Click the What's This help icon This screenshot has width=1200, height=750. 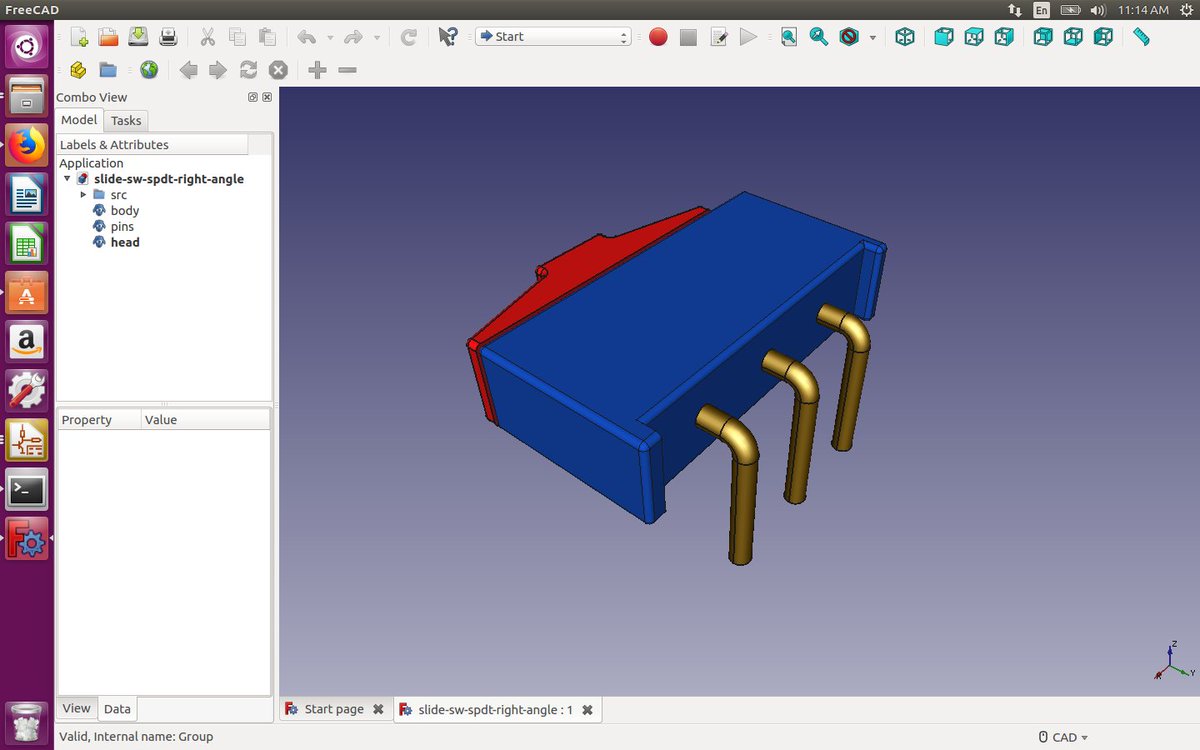(448, 37)
